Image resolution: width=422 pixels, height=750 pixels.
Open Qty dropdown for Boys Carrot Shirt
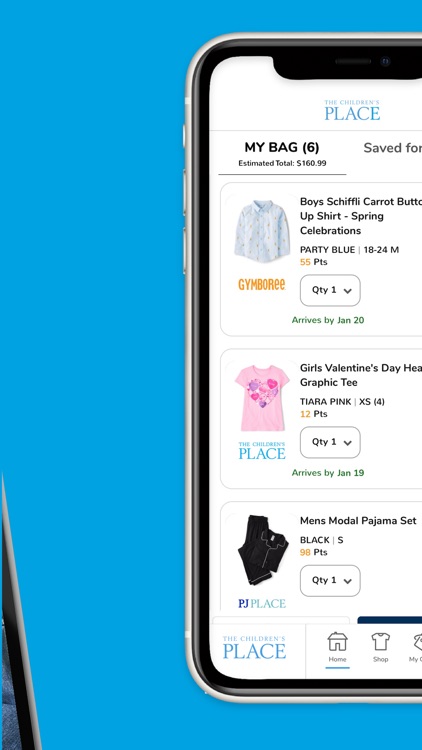point(330,290)
